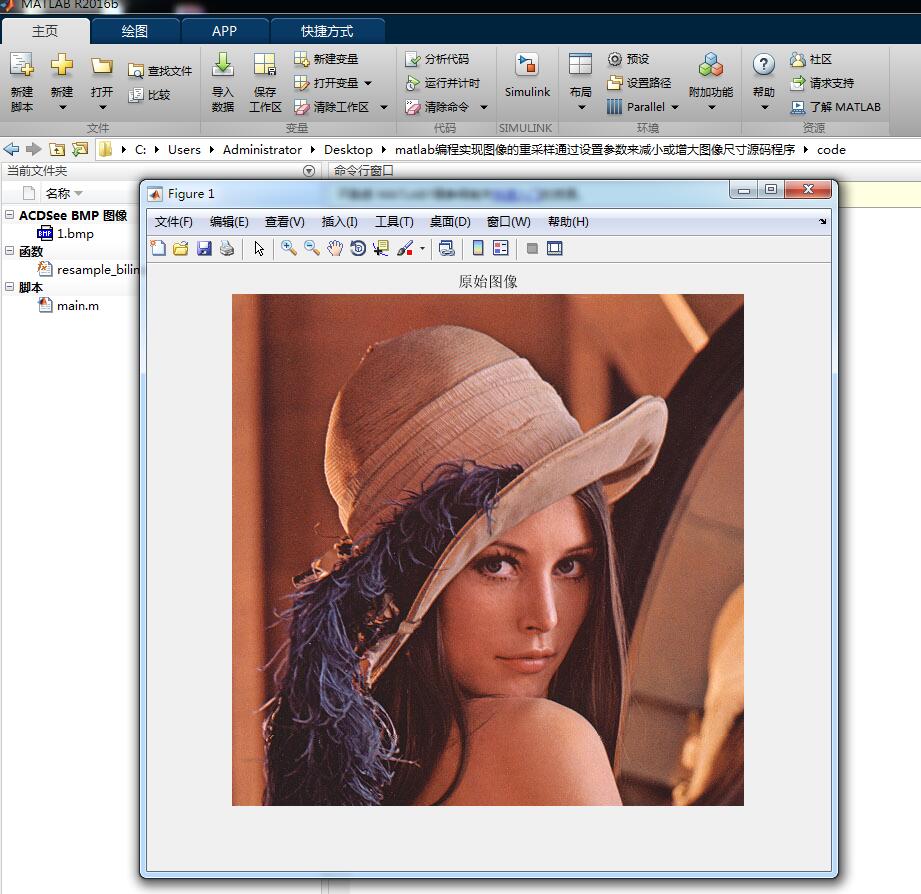Open Current Folder panel actions button

tap(309, 171)
